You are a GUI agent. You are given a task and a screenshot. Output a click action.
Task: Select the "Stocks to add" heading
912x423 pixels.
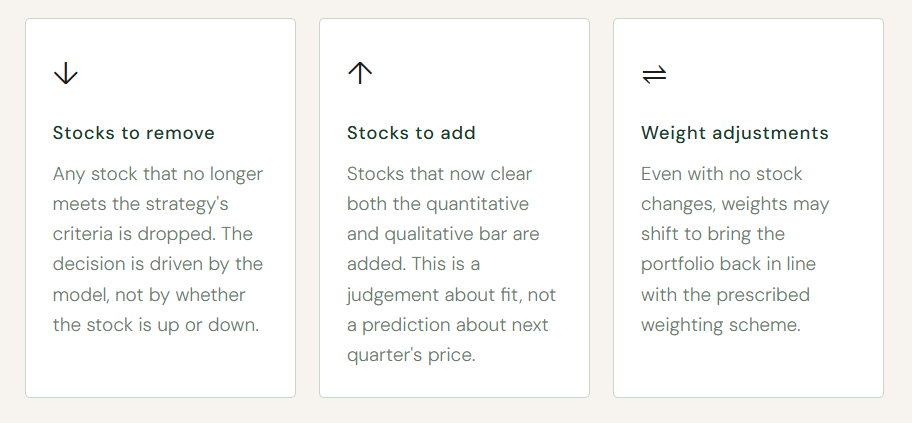click(x=411, y=133)
